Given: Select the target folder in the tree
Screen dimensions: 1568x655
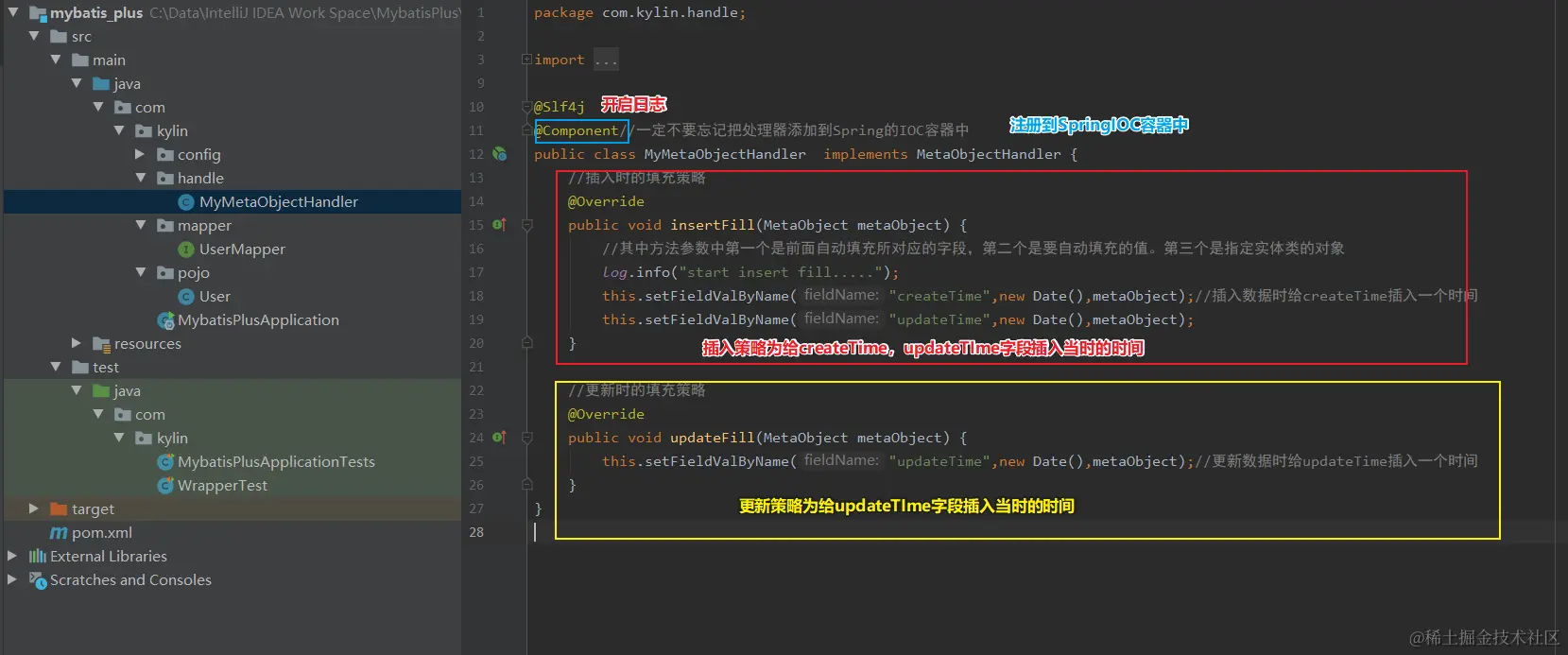Looking at the screenshot, I should [93, 509].
